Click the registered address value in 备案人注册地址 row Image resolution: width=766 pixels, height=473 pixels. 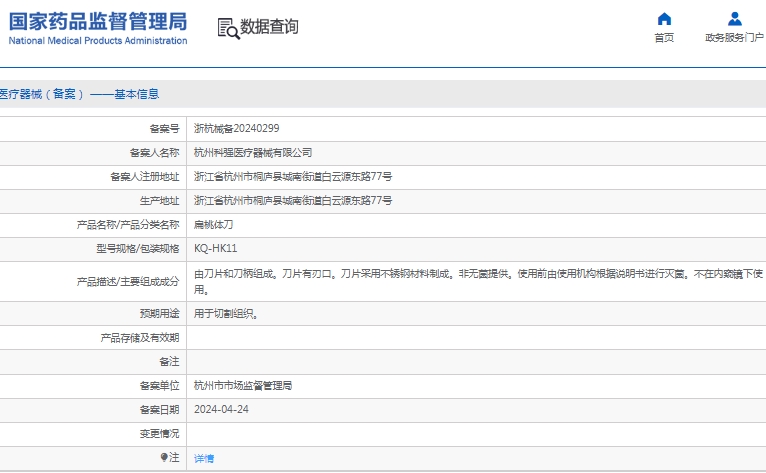point(293,177)
